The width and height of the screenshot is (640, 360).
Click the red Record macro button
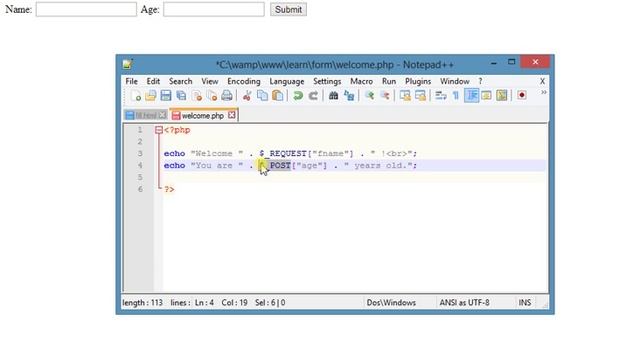click(522, 95)
